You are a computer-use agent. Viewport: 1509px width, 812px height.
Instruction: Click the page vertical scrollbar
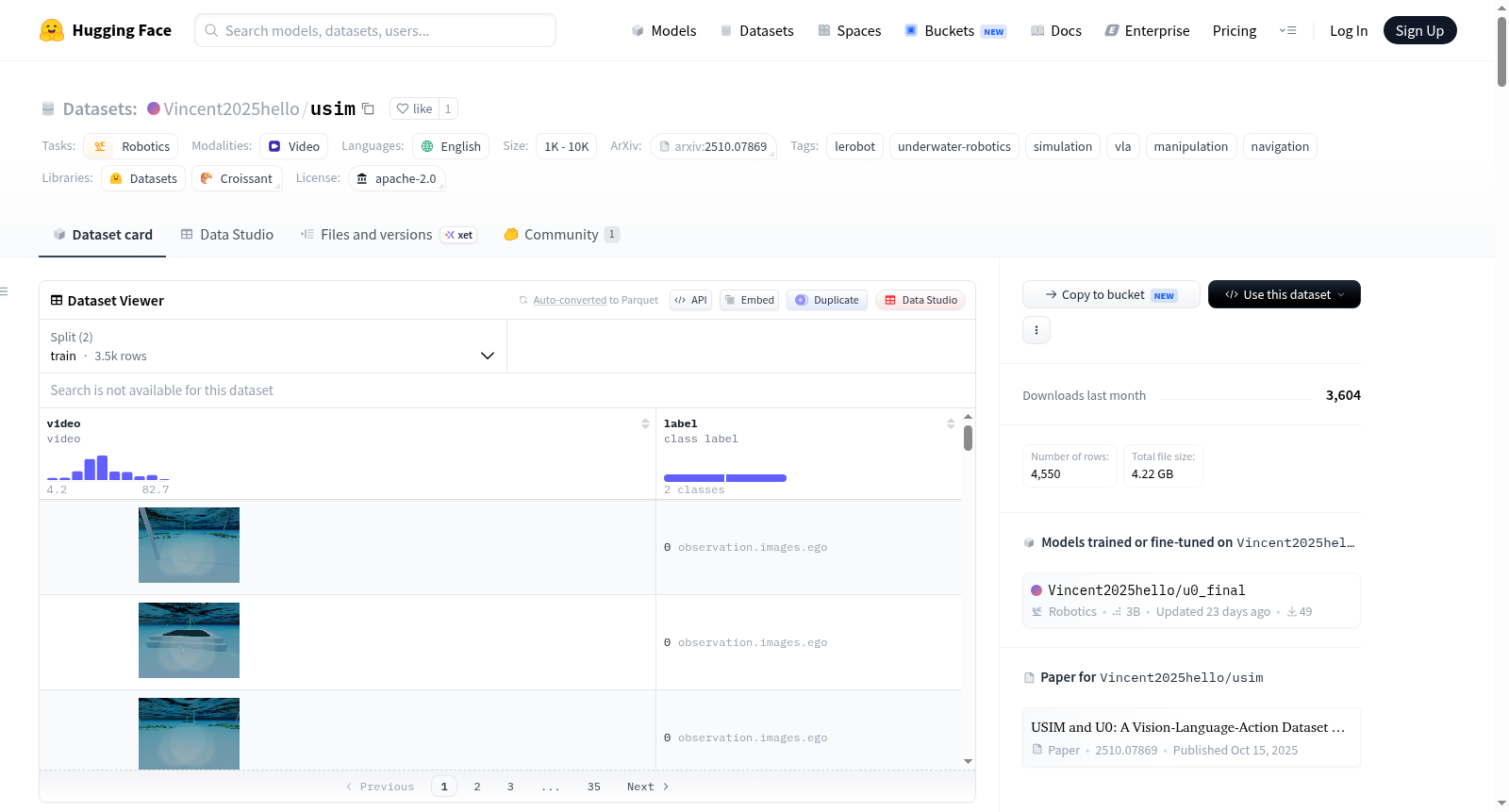[1501, 52]
